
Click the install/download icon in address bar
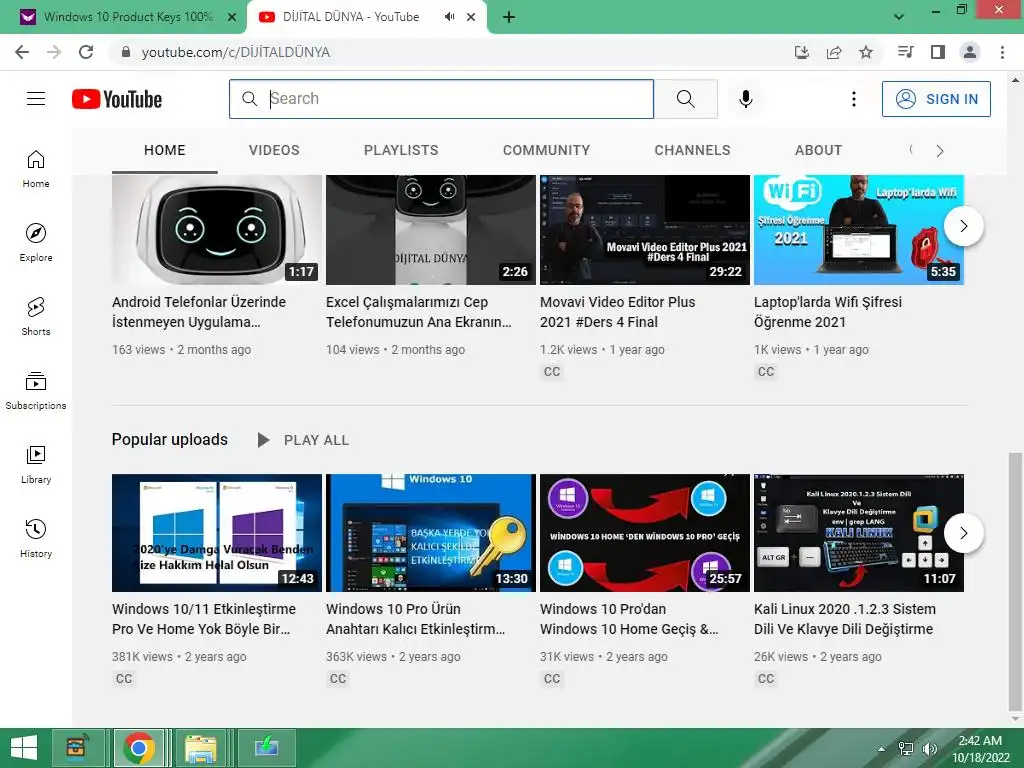(x=802, y=52)
